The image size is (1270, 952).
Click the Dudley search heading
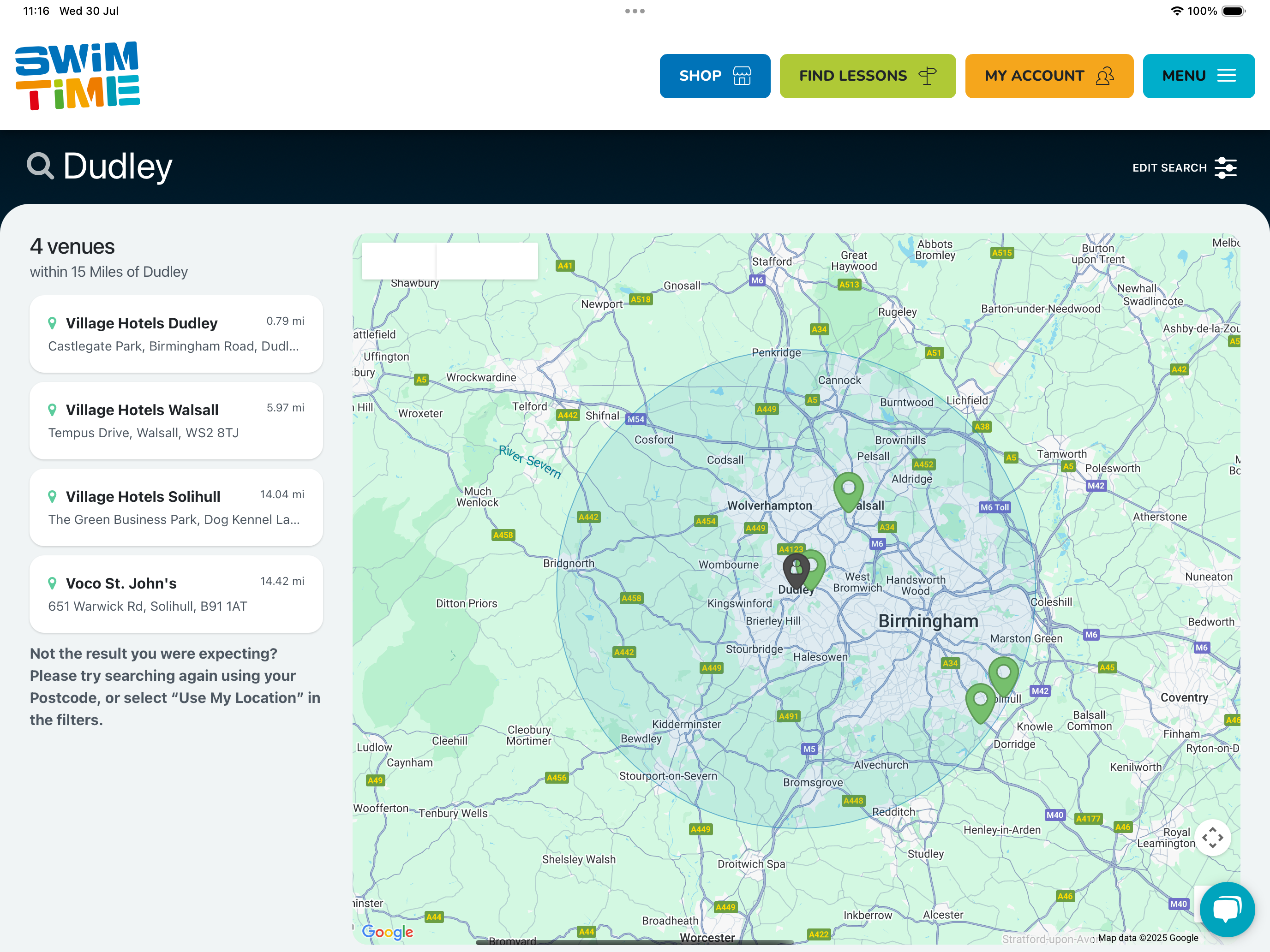point(118,166)
